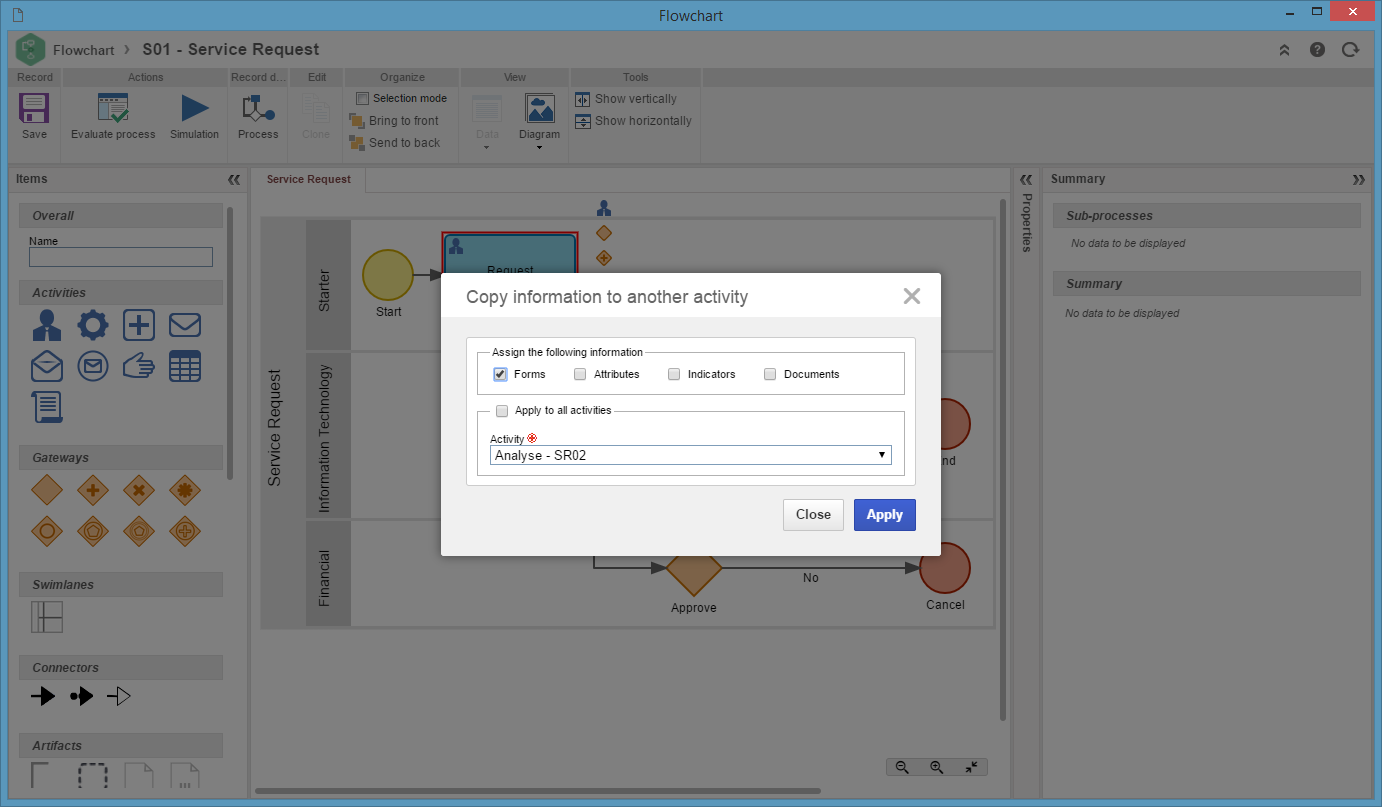Select the circled envelope message event icon

coord(93,367)
